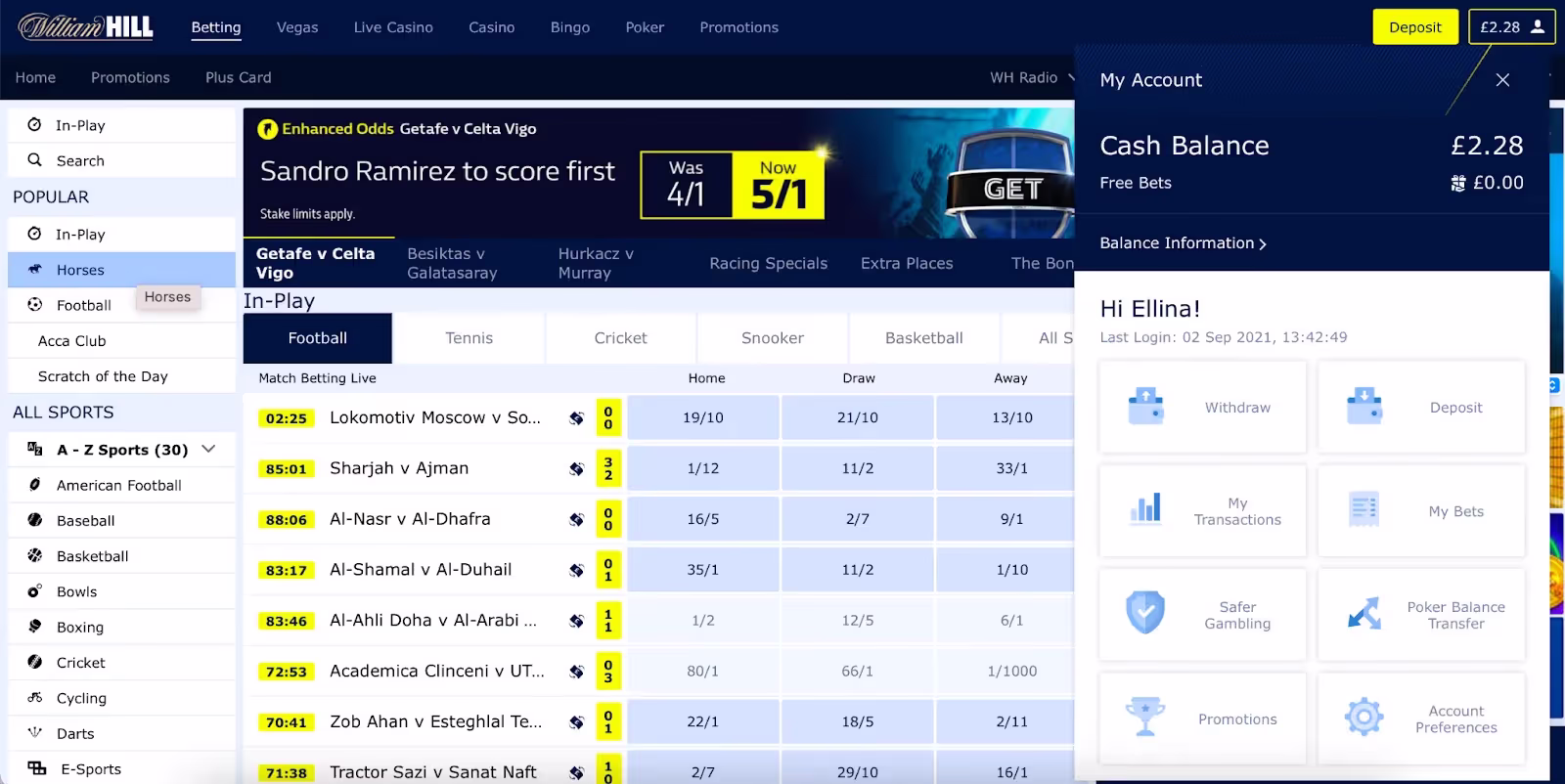
Task: Select 19/10 home odds for Lokomotiv Moscow
Action: [702, 417]
